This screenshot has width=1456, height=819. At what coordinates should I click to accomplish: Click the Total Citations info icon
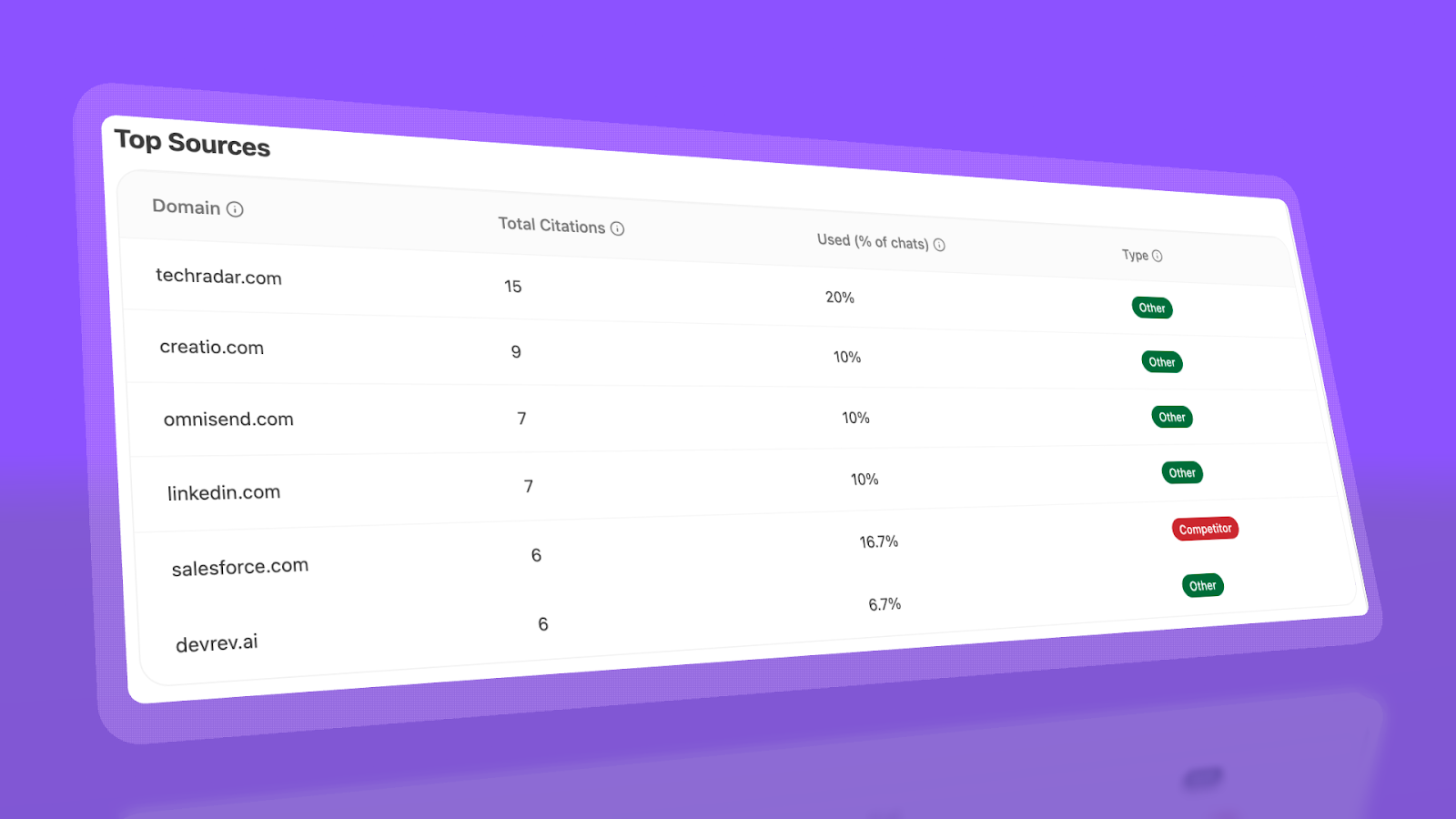tap(619, 228)
